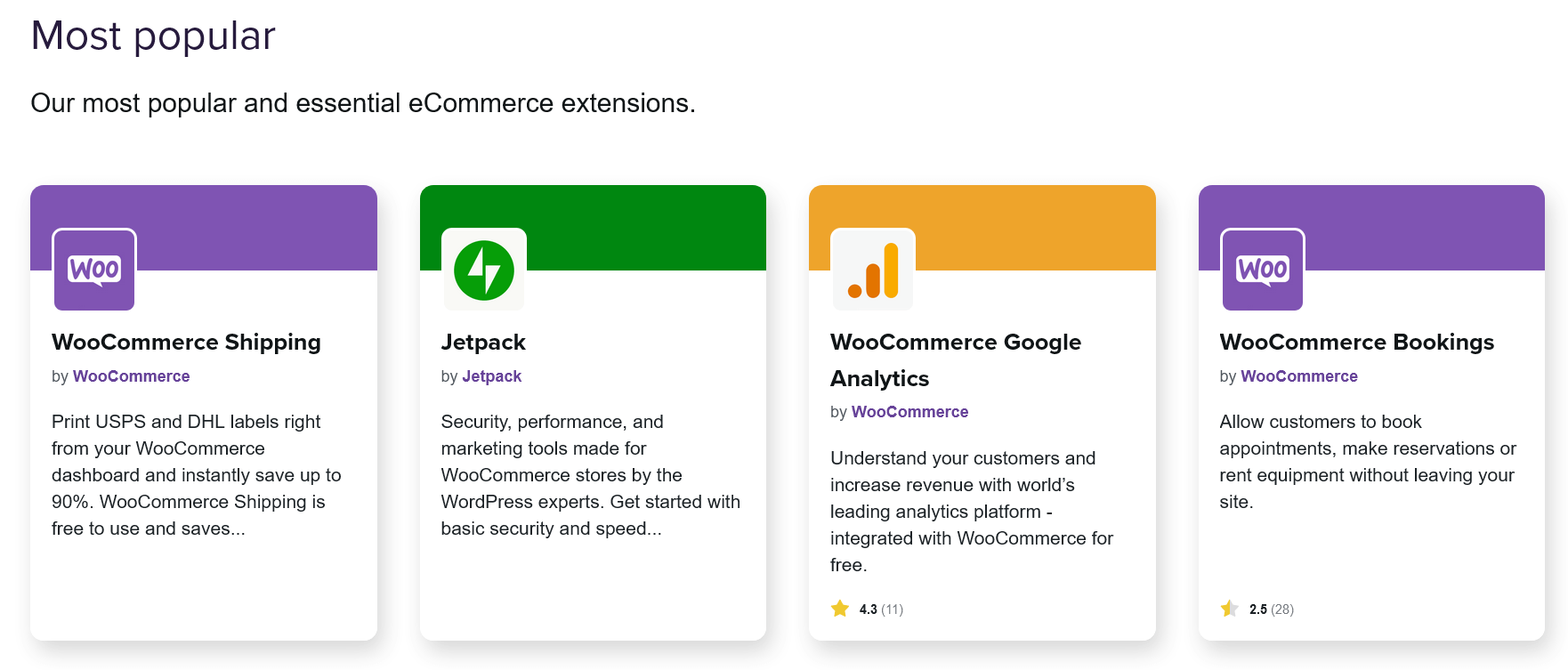1568x670 pixels.
Task: Click WooCommerce author link under Google Analytics
Action: coord(910,412)
